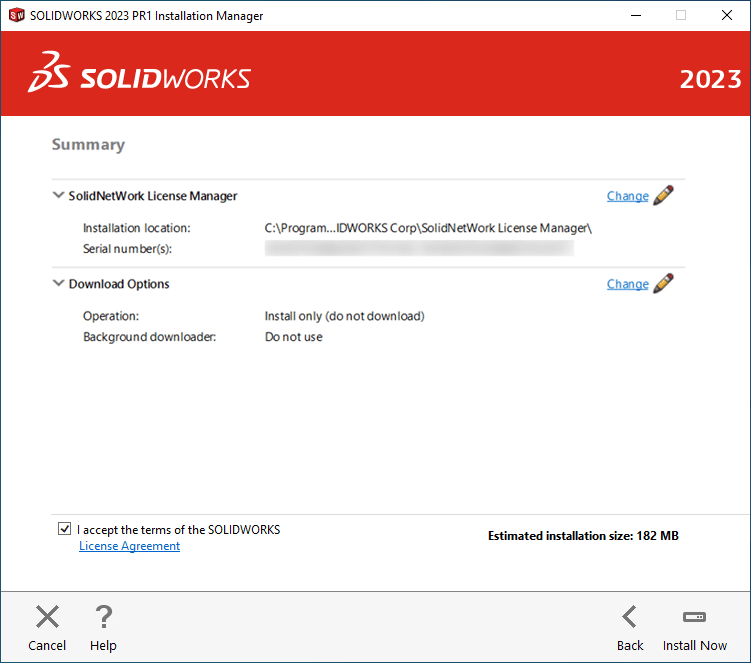Click the installation location path text

[x=428, y=228]
